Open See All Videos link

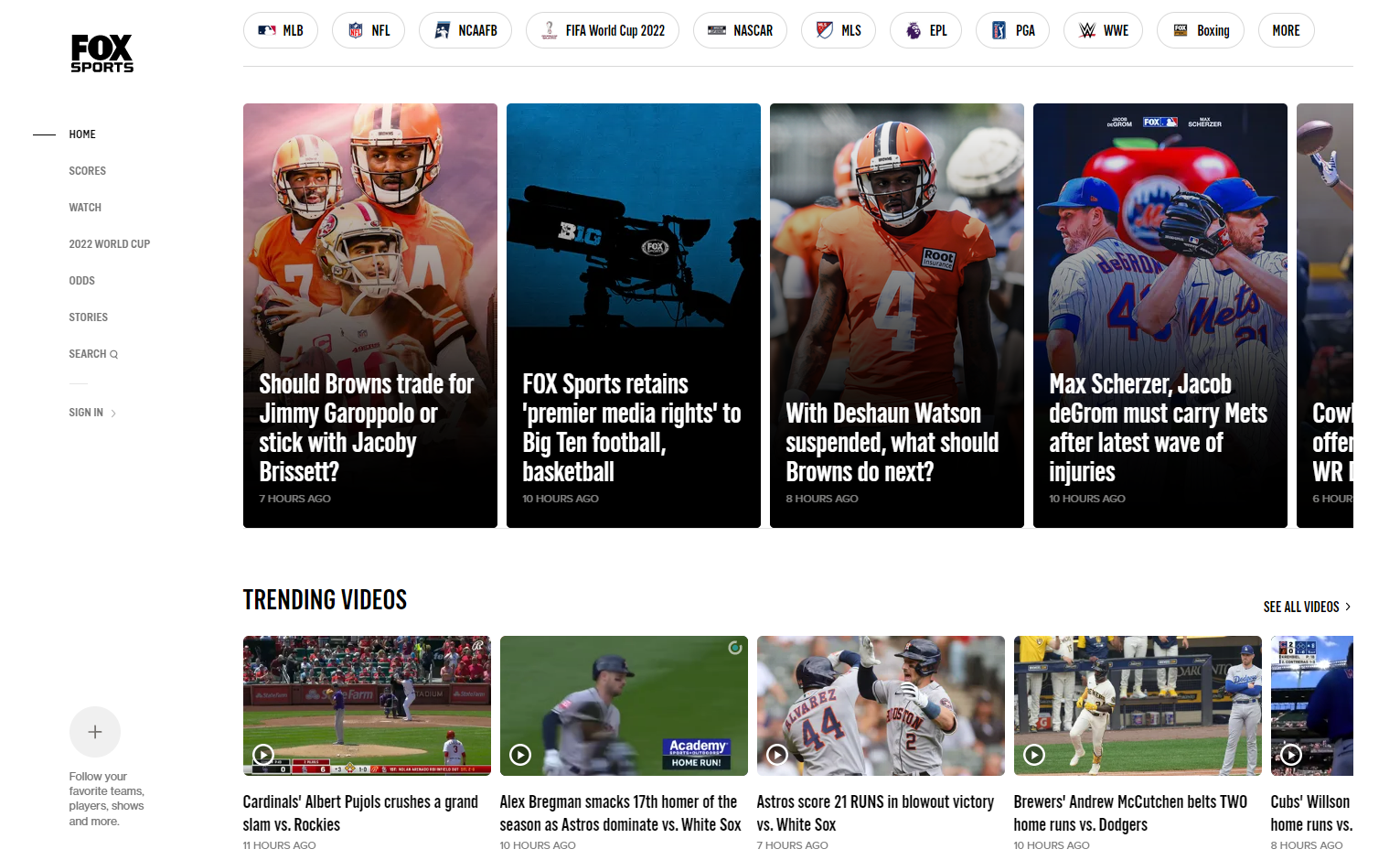(1306, 607)
